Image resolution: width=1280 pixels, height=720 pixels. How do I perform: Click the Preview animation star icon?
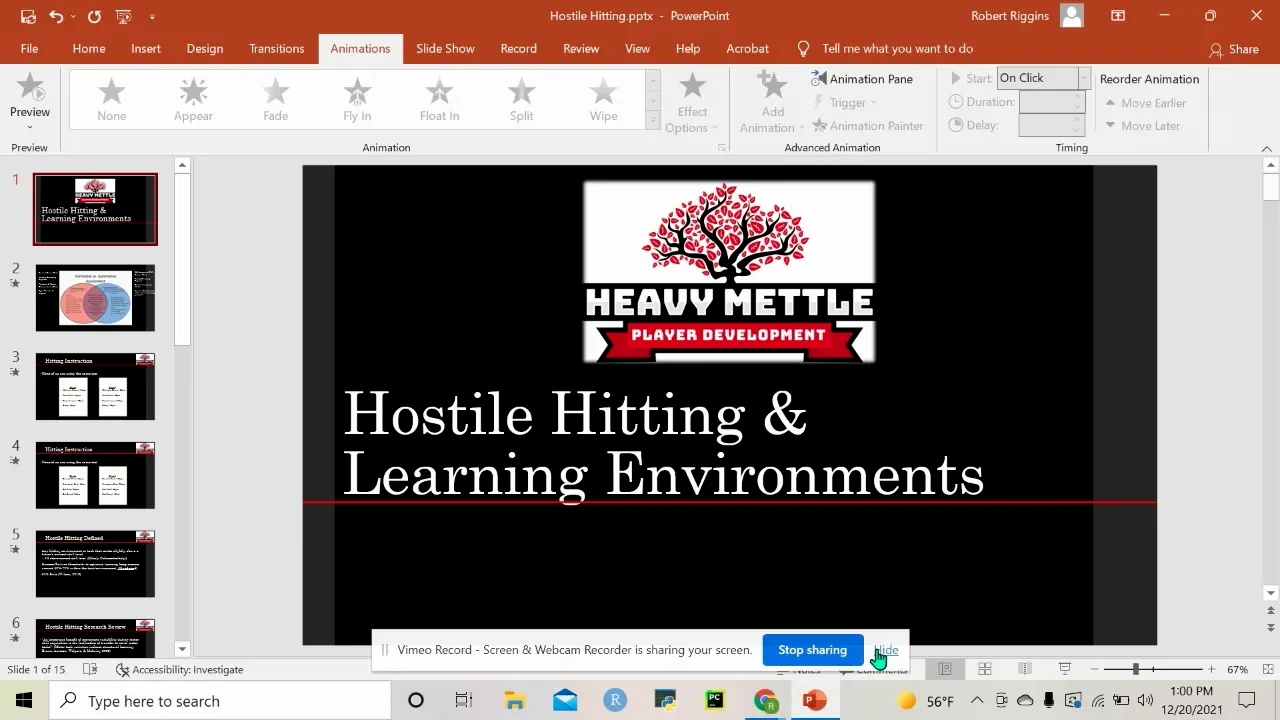click(x=30, y=87)
